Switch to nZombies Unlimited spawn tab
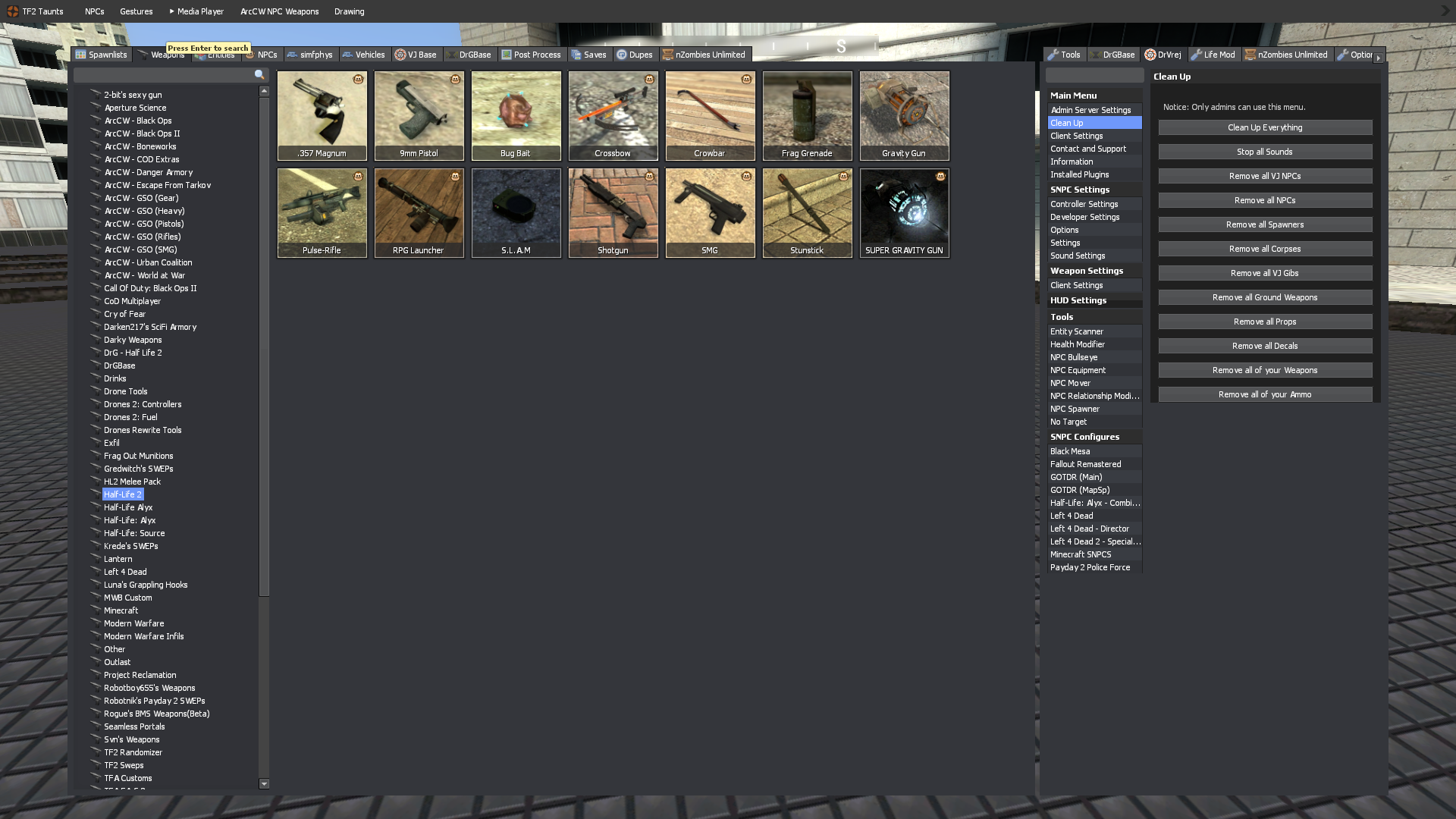 (704, 55)
